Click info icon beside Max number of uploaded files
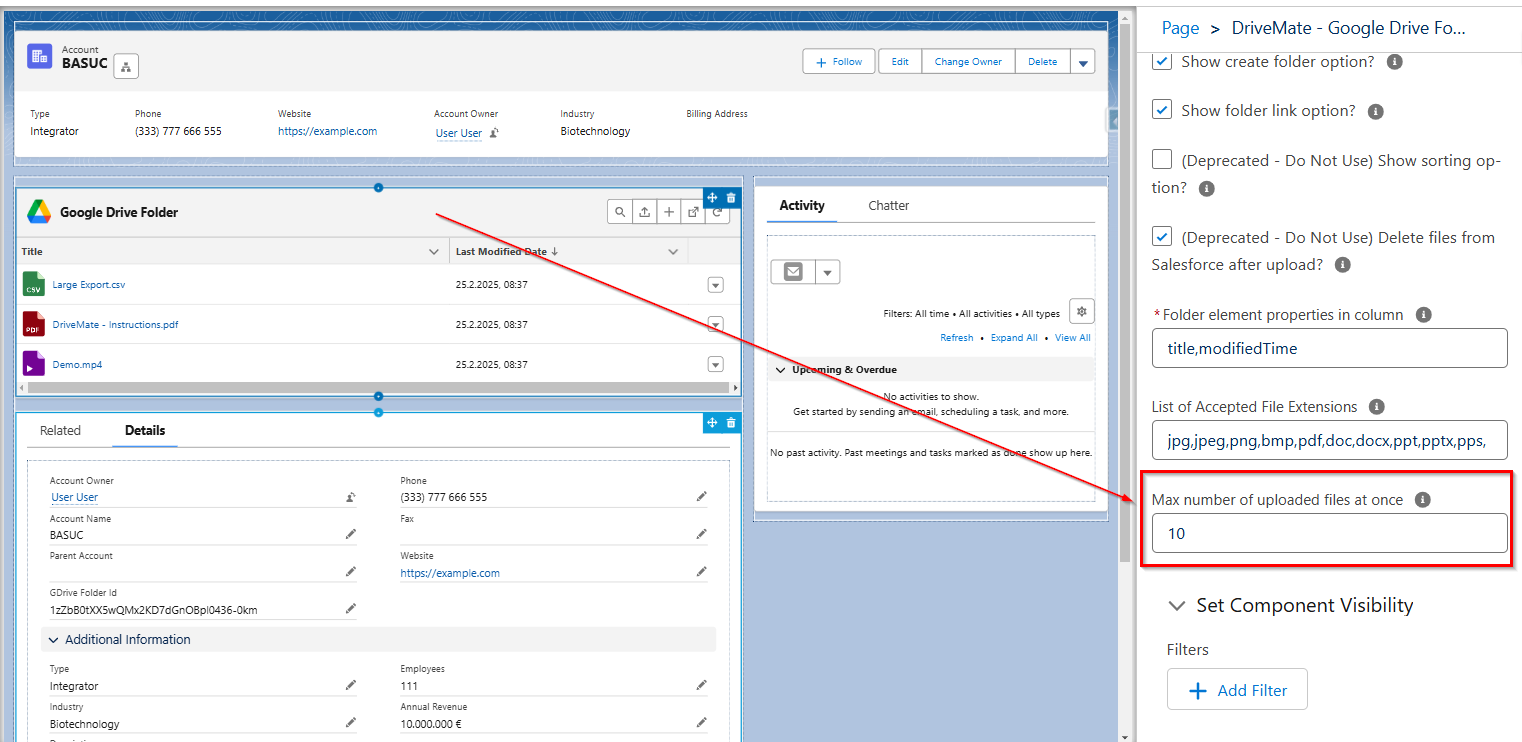 click(1423, 499)
